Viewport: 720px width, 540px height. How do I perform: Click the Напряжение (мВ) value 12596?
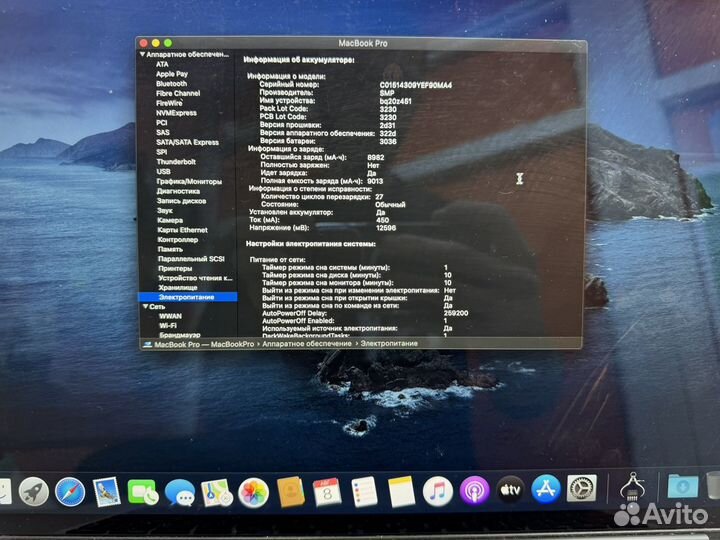(x=386, y=228)
